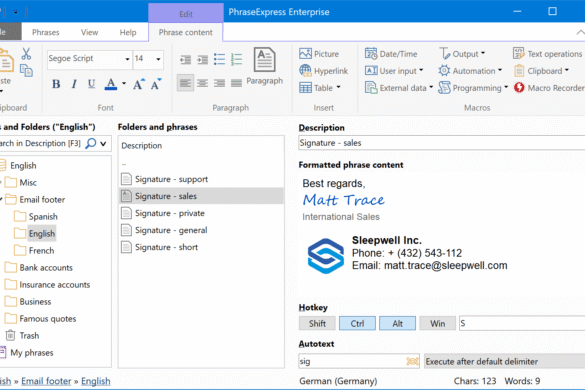
Task: Toggle the Win hotkey modifier
Action: point(438,323)
